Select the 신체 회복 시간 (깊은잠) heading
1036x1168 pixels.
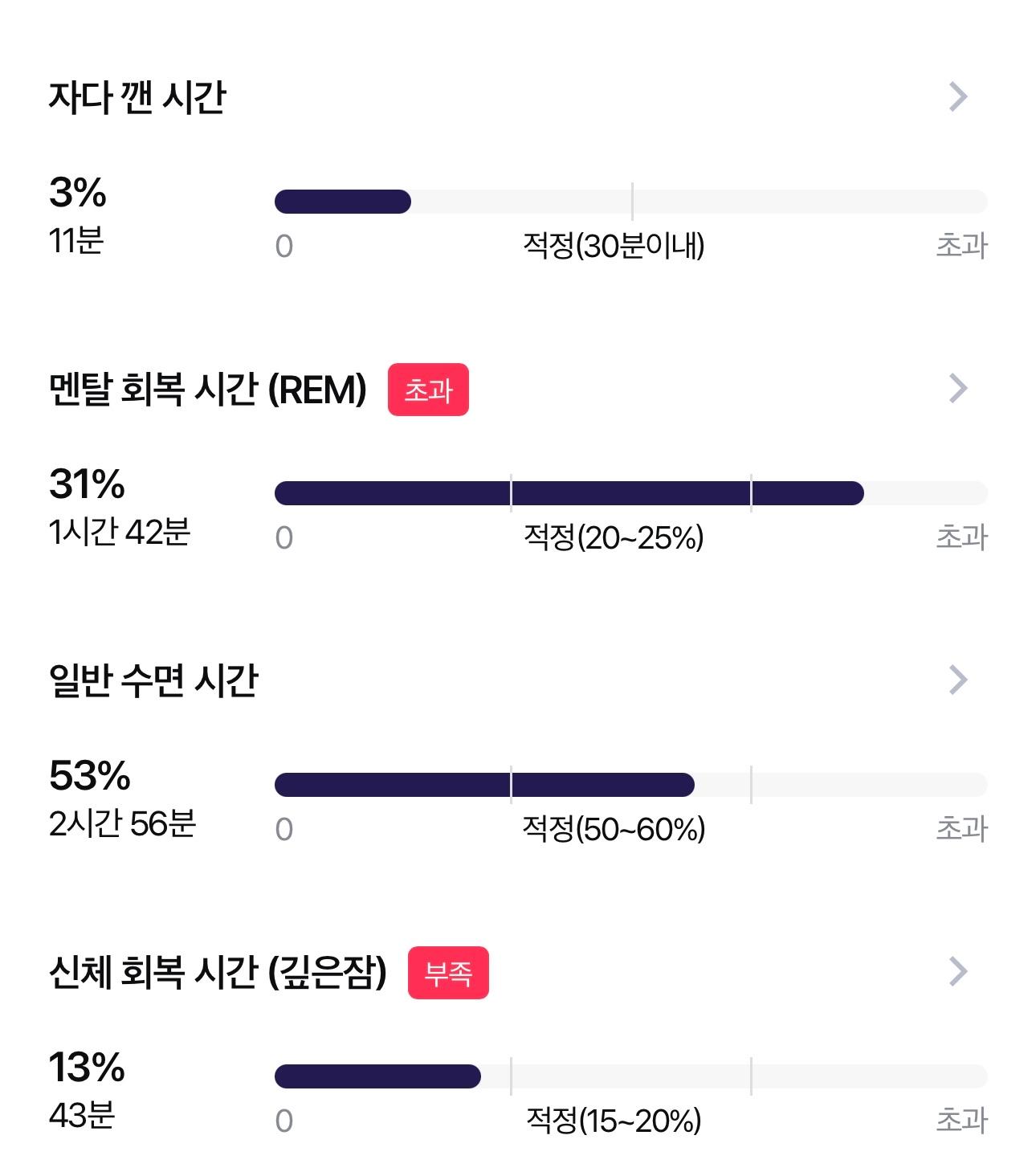(x=218, y=973)
